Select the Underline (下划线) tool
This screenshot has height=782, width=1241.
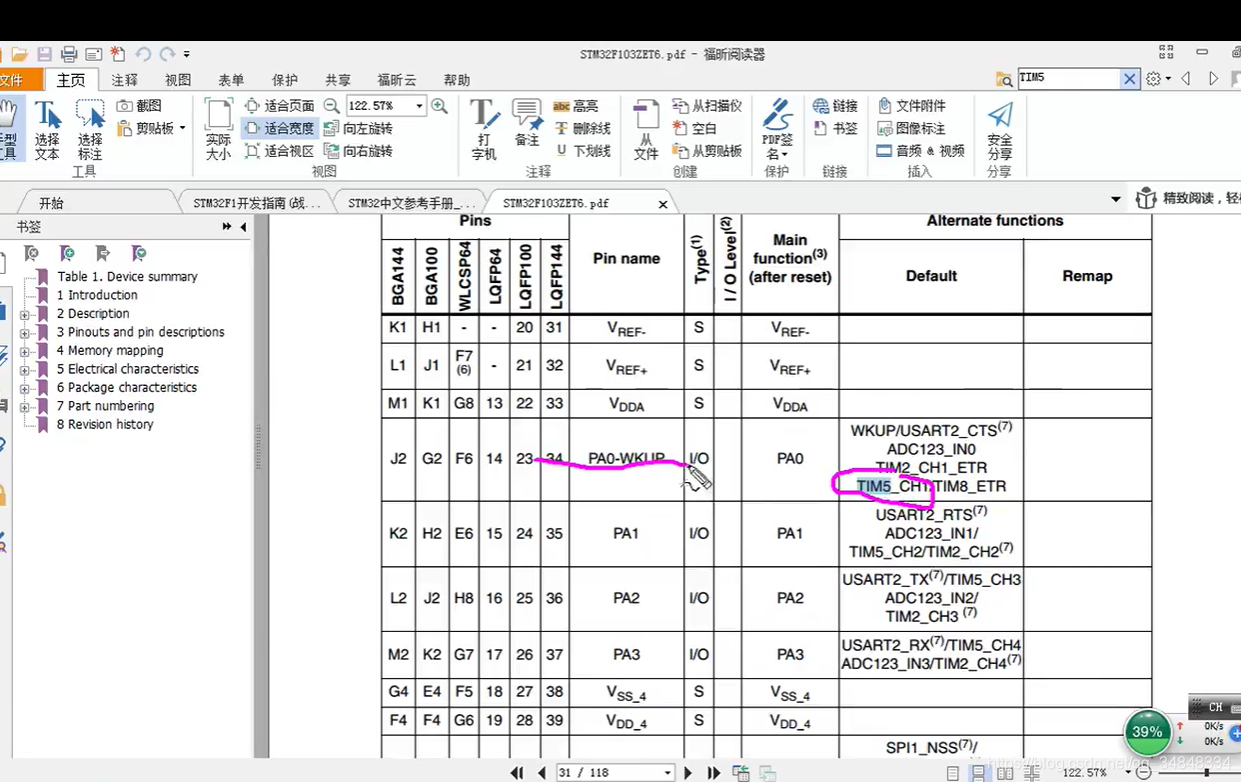pyautogui.click(x=582, y=151)
